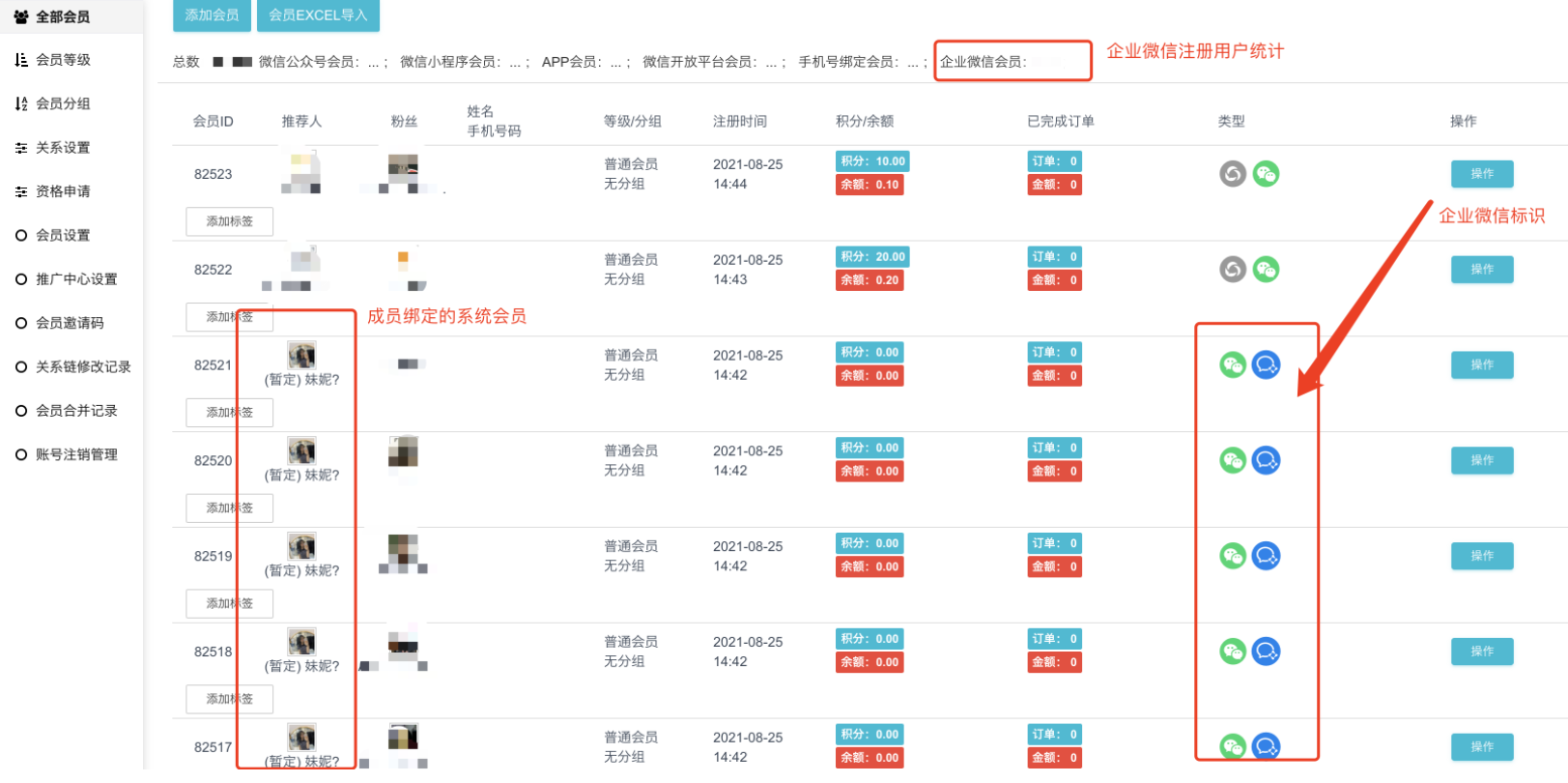Click the 全部会员 people icon in sidebar
1568x783 pixels.
click(x=21, y=16)
